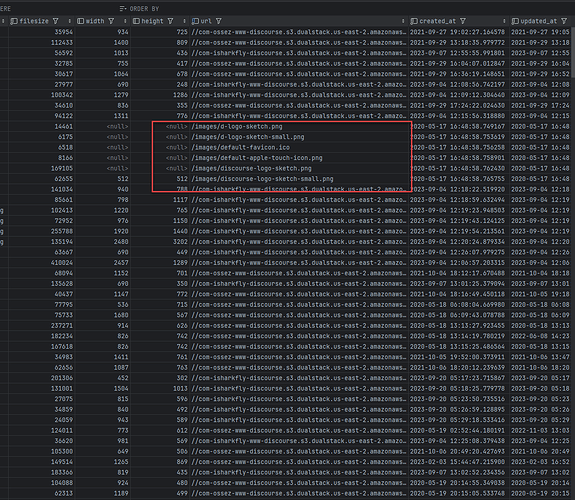
Task: Click the url column type icon
Action: click(x=195, y=21)
